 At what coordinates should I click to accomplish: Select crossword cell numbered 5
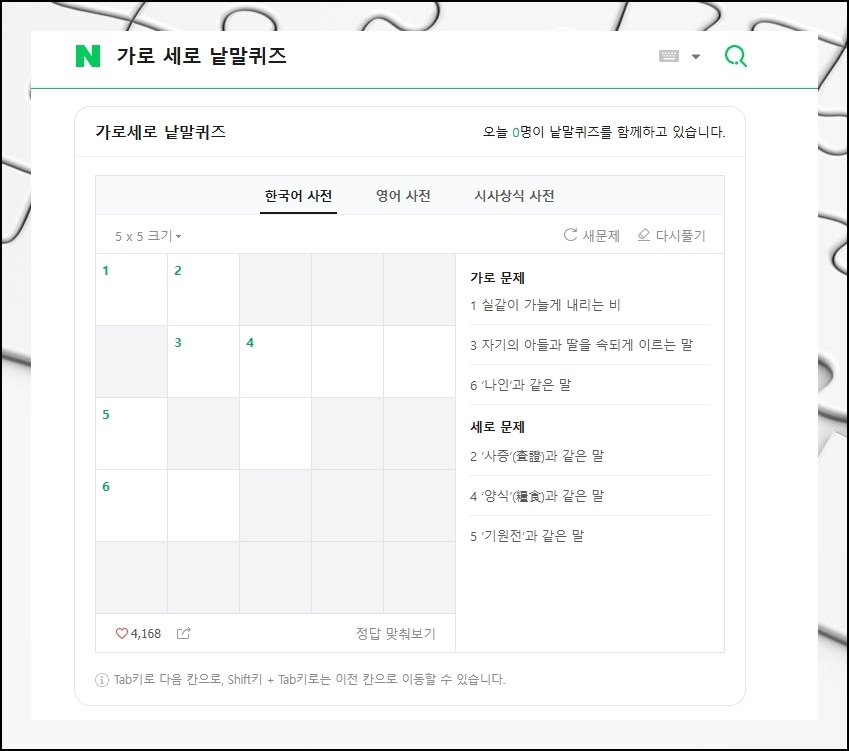coord(132,434)
